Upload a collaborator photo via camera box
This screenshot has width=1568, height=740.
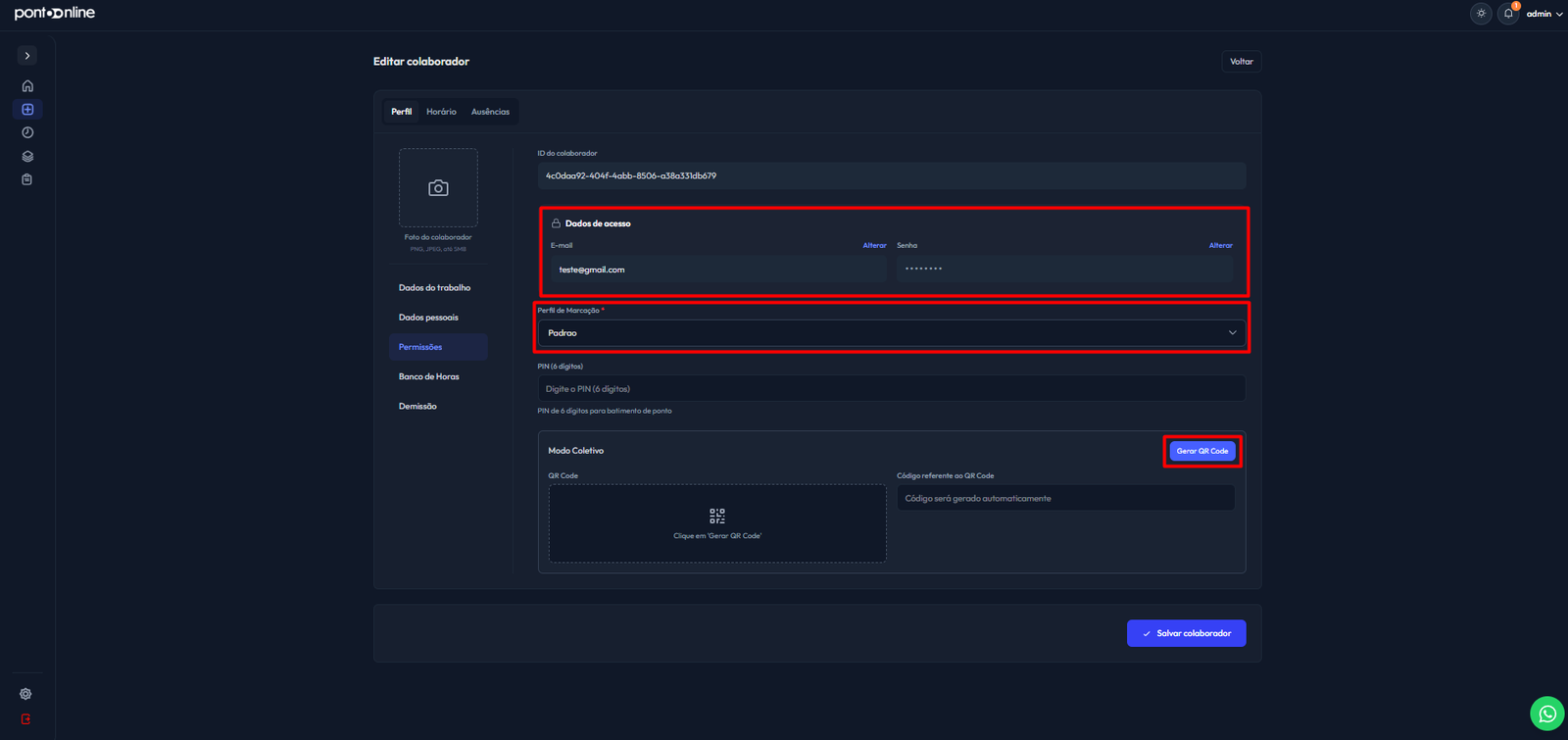tap(438, 187)
